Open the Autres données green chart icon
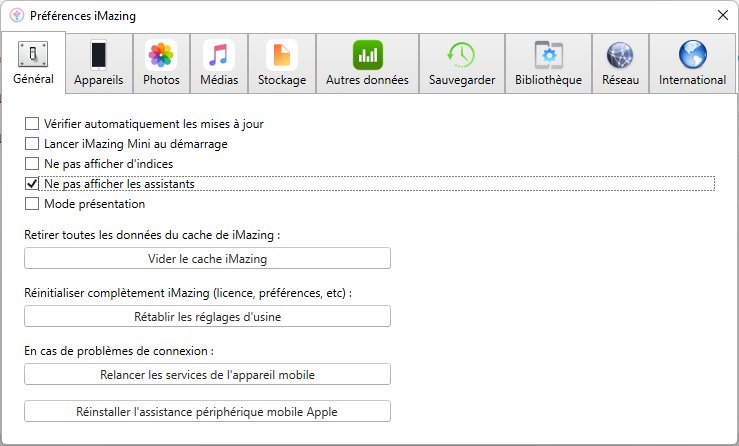739x446 pixels. pyautogui.click(x=368, y=55)
